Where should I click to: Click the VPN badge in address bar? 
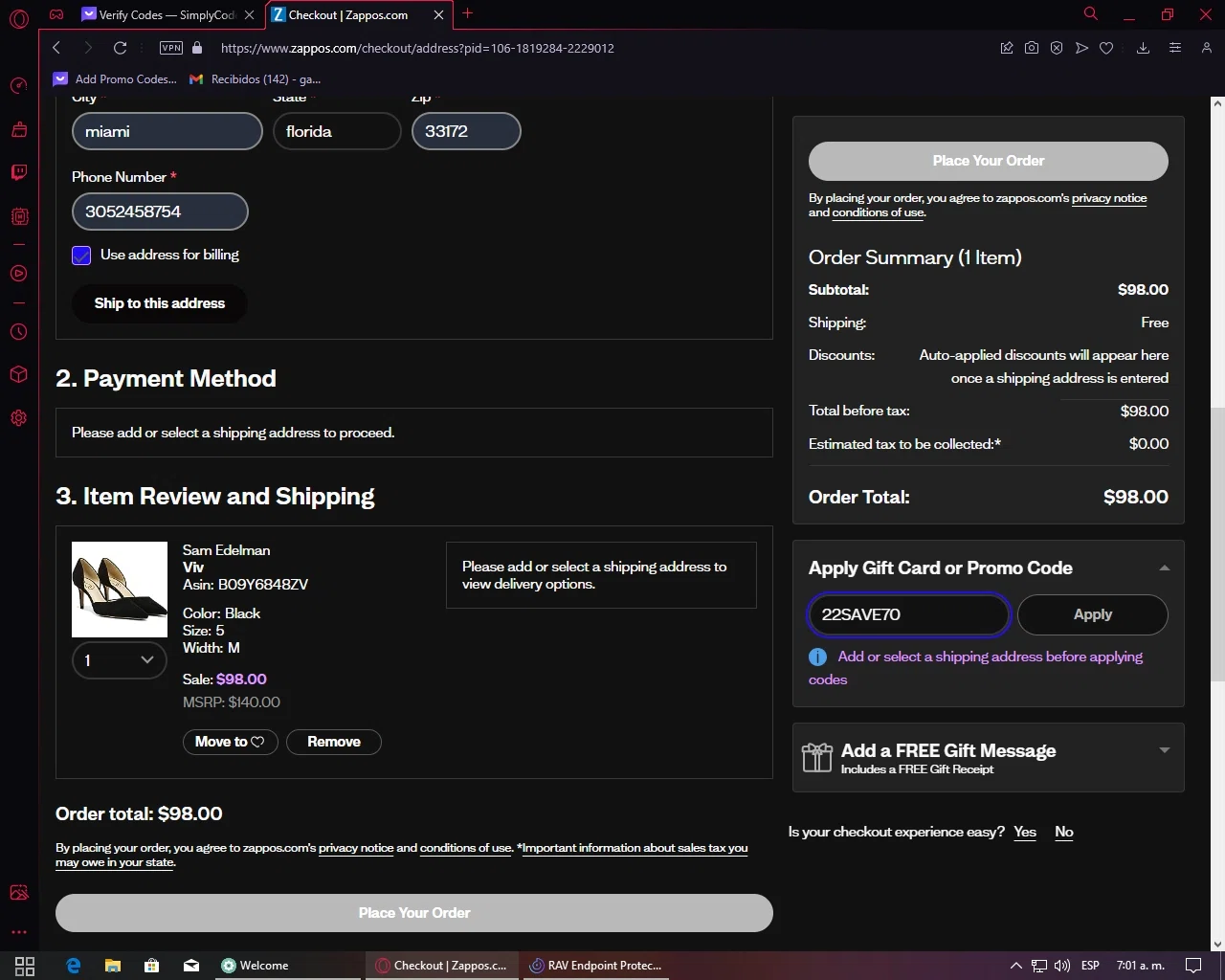click(171, 48)
